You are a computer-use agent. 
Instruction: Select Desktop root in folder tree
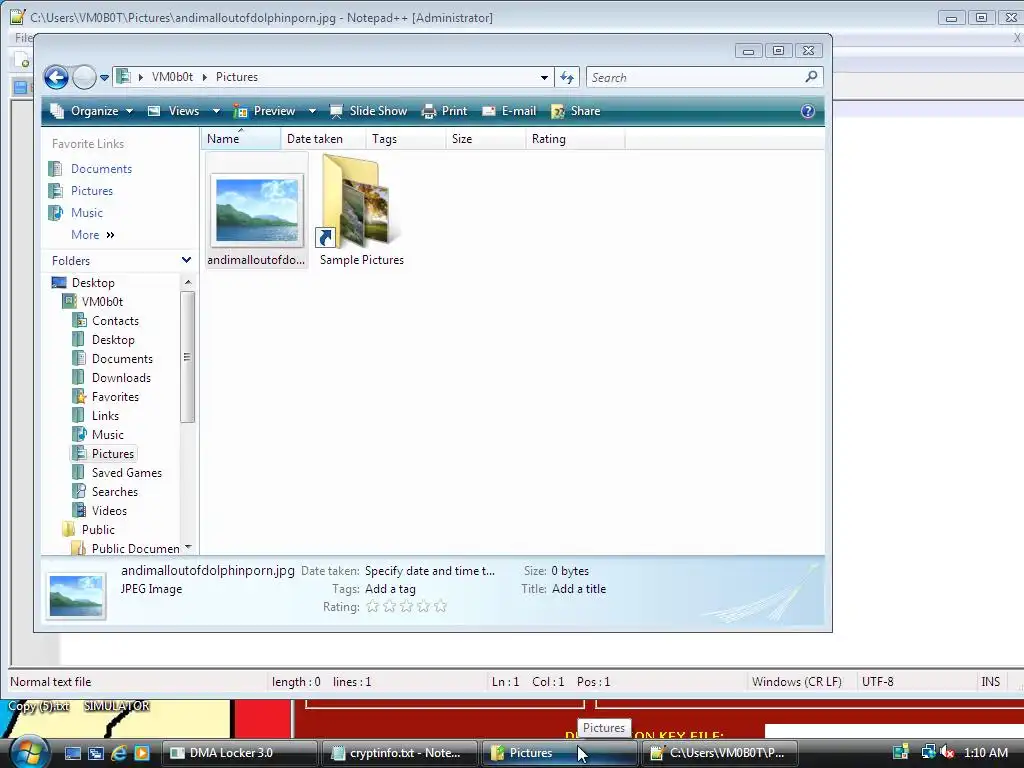coord(93,283)
